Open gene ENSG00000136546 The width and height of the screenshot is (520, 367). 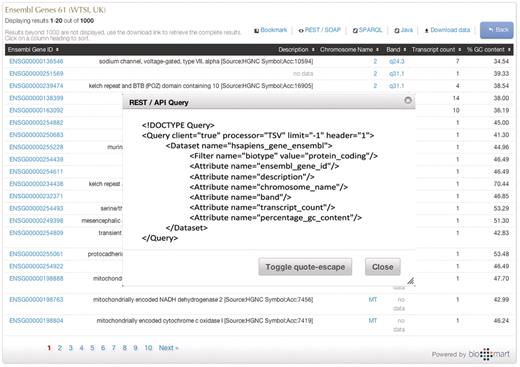point(36,61)
